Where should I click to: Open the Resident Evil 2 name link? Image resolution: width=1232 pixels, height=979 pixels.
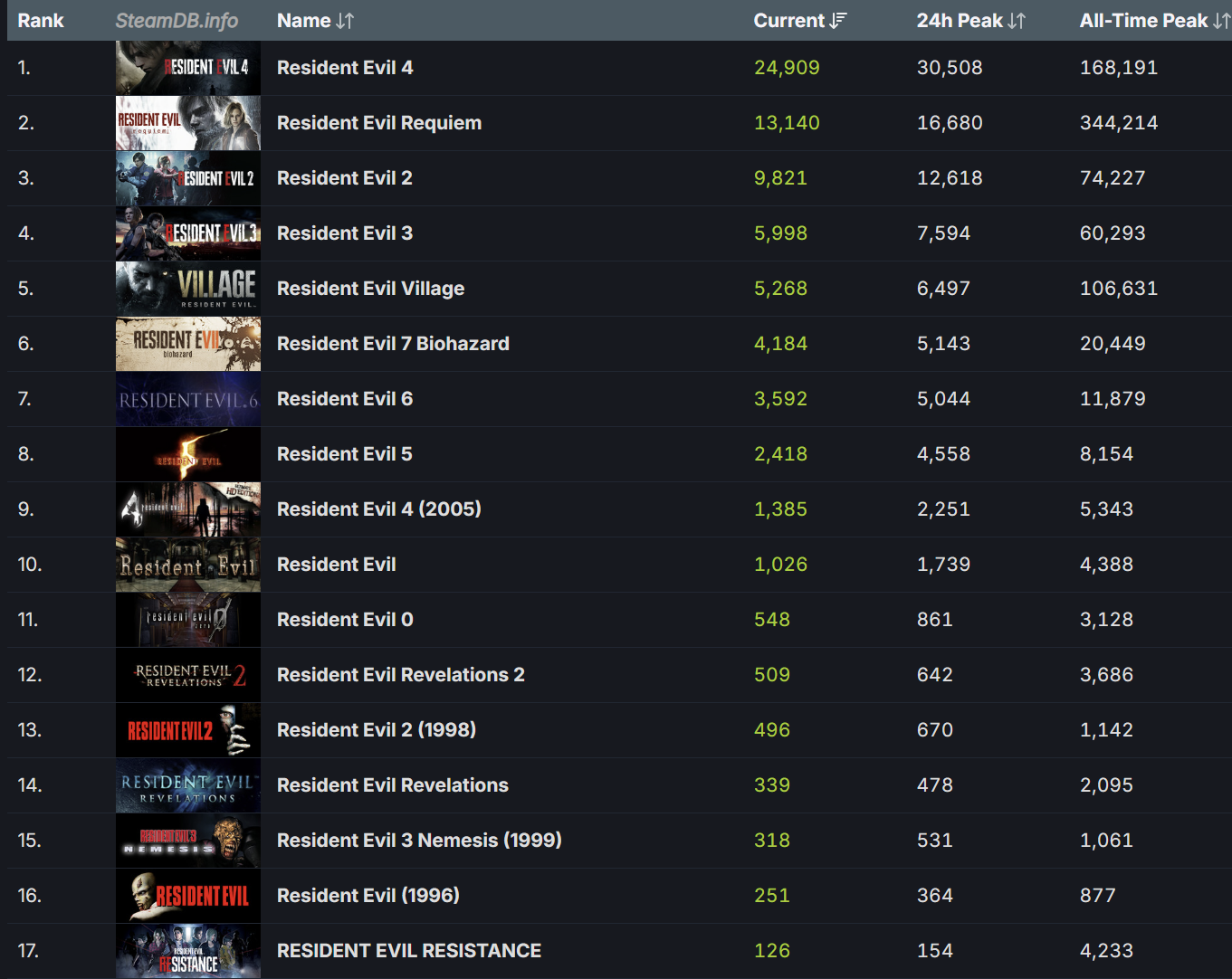[345, 178]
